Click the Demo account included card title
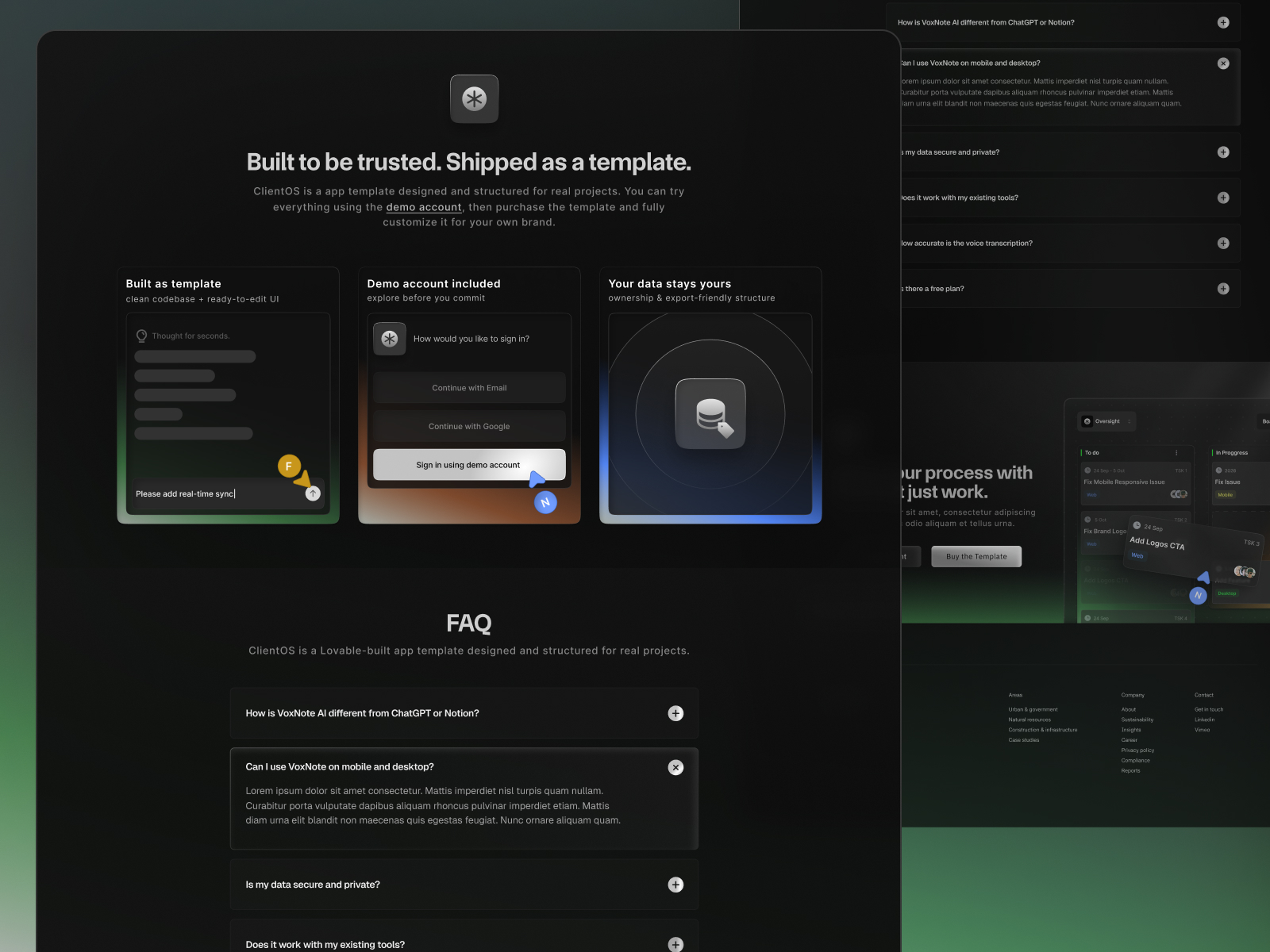1270x952 pixels. coord(434,284)
